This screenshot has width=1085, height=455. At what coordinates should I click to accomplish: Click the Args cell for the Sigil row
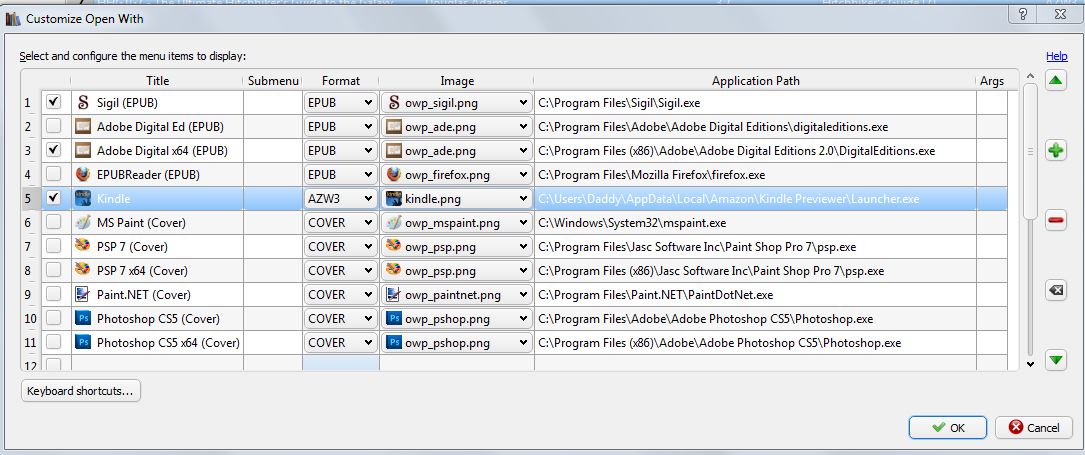tap(991, 102)
